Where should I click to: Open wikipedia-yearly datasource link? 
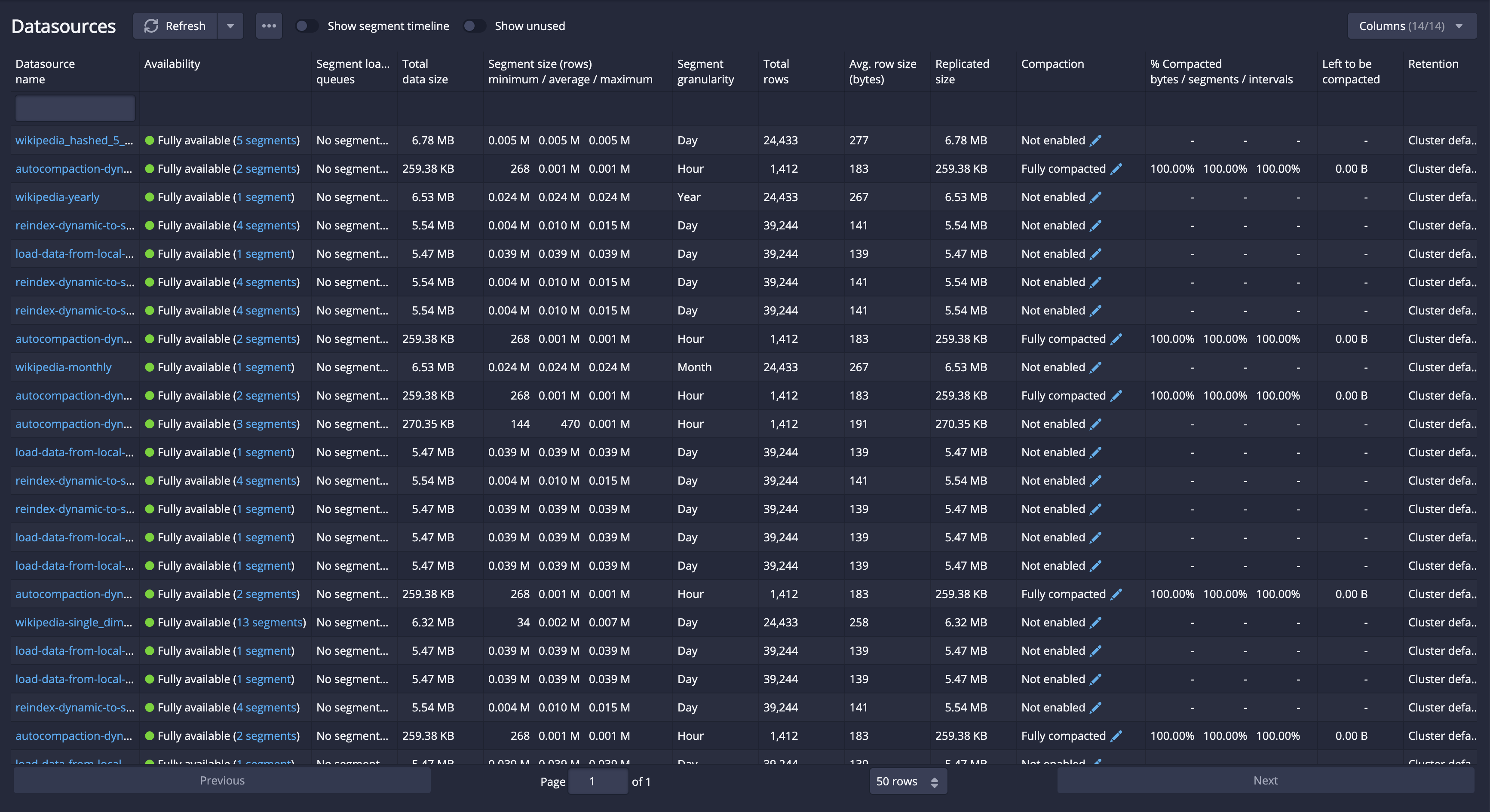pos(57,197)
